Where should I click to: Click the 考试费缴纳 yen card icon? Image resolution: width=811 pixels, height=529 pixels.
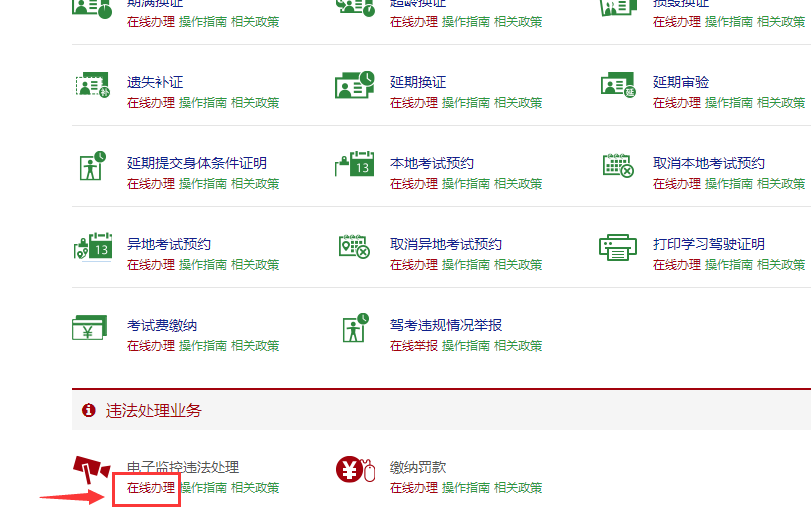pyautogui.click(x=89, y=328)
